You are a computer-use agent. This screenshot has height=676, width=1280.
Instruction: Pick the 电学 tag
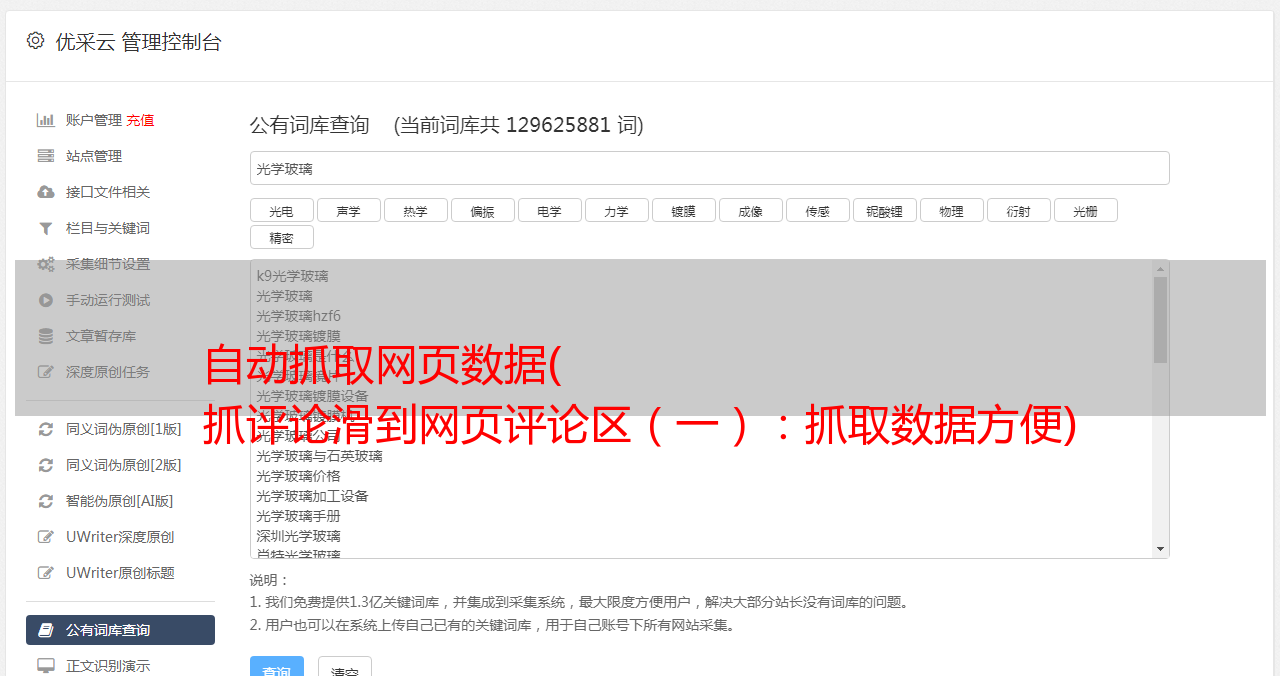[550, 210]
